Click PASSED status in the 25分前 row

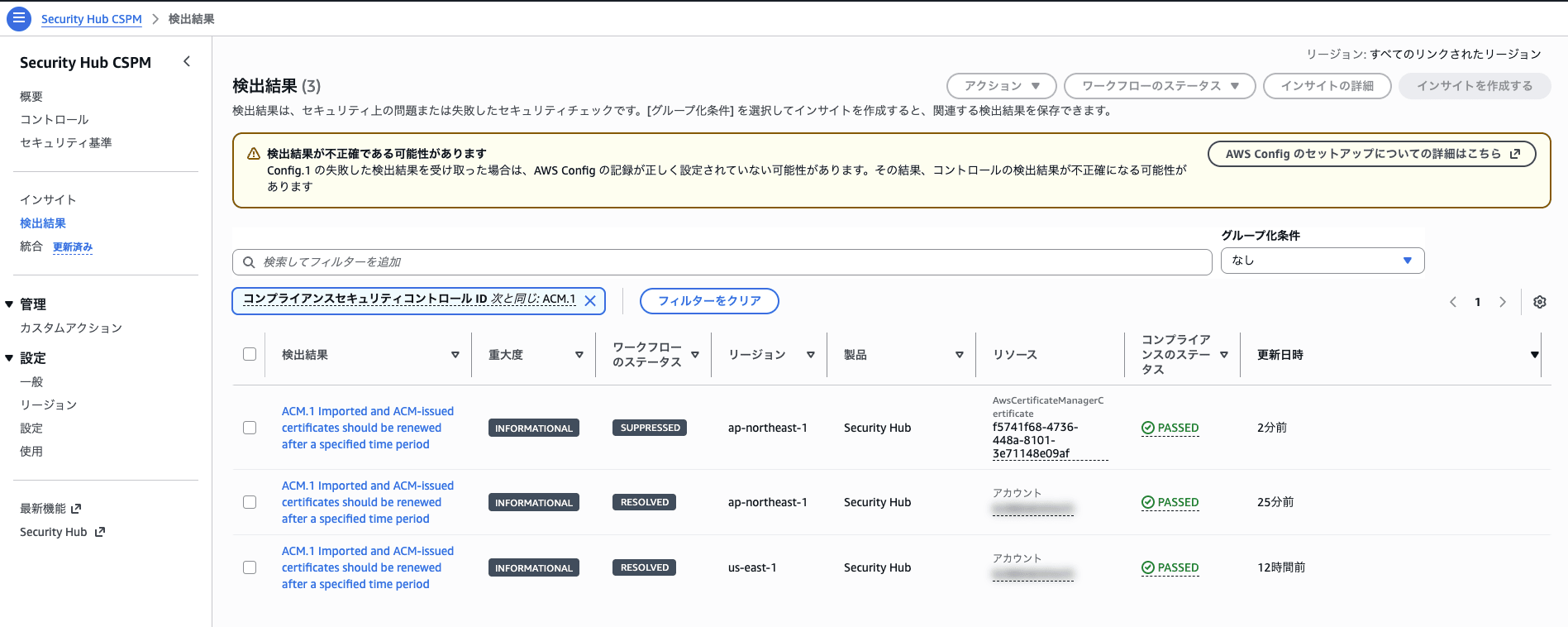click(1170, 502)
